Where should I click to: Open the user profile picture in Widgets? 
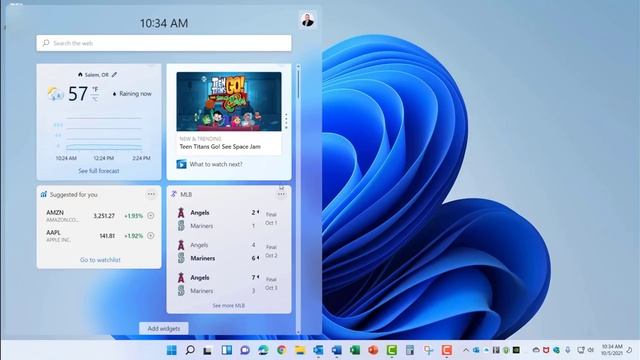point(307,20)
